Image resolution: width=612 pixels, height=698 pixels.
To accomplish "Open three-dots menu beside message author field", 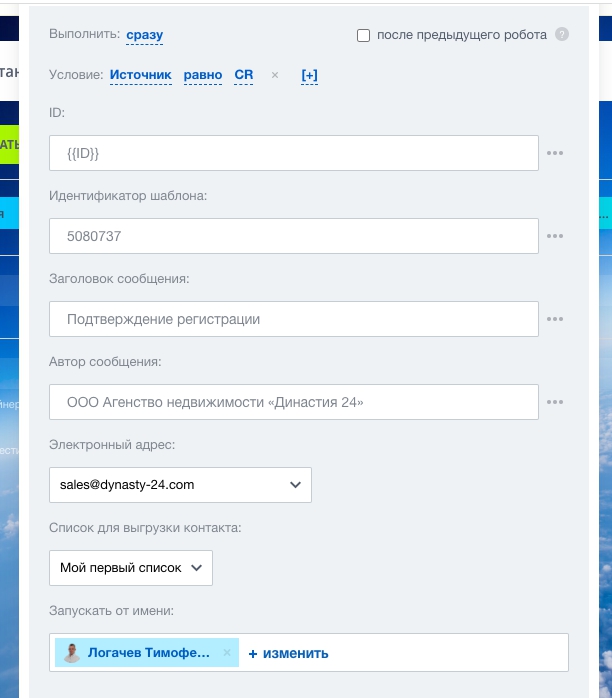I will [555, 403].
